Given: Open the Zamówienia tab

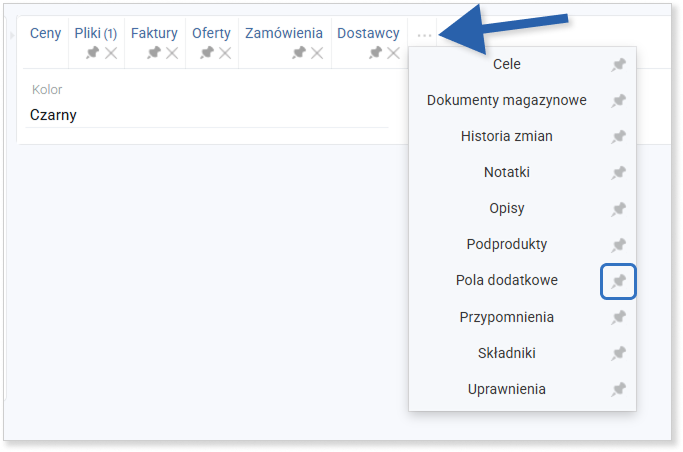Looking at the screenshot, I should (284, 33).
